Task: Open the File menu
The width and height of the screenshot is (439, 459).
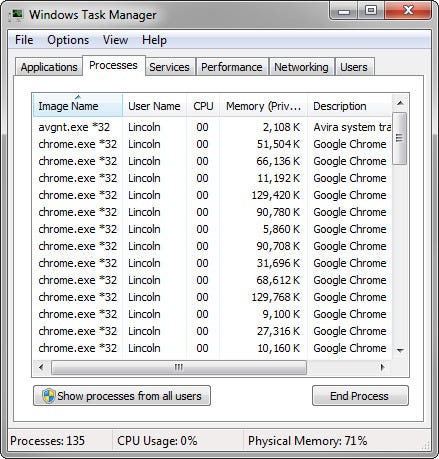Action: pyautogui.click(x=24, y=40)
